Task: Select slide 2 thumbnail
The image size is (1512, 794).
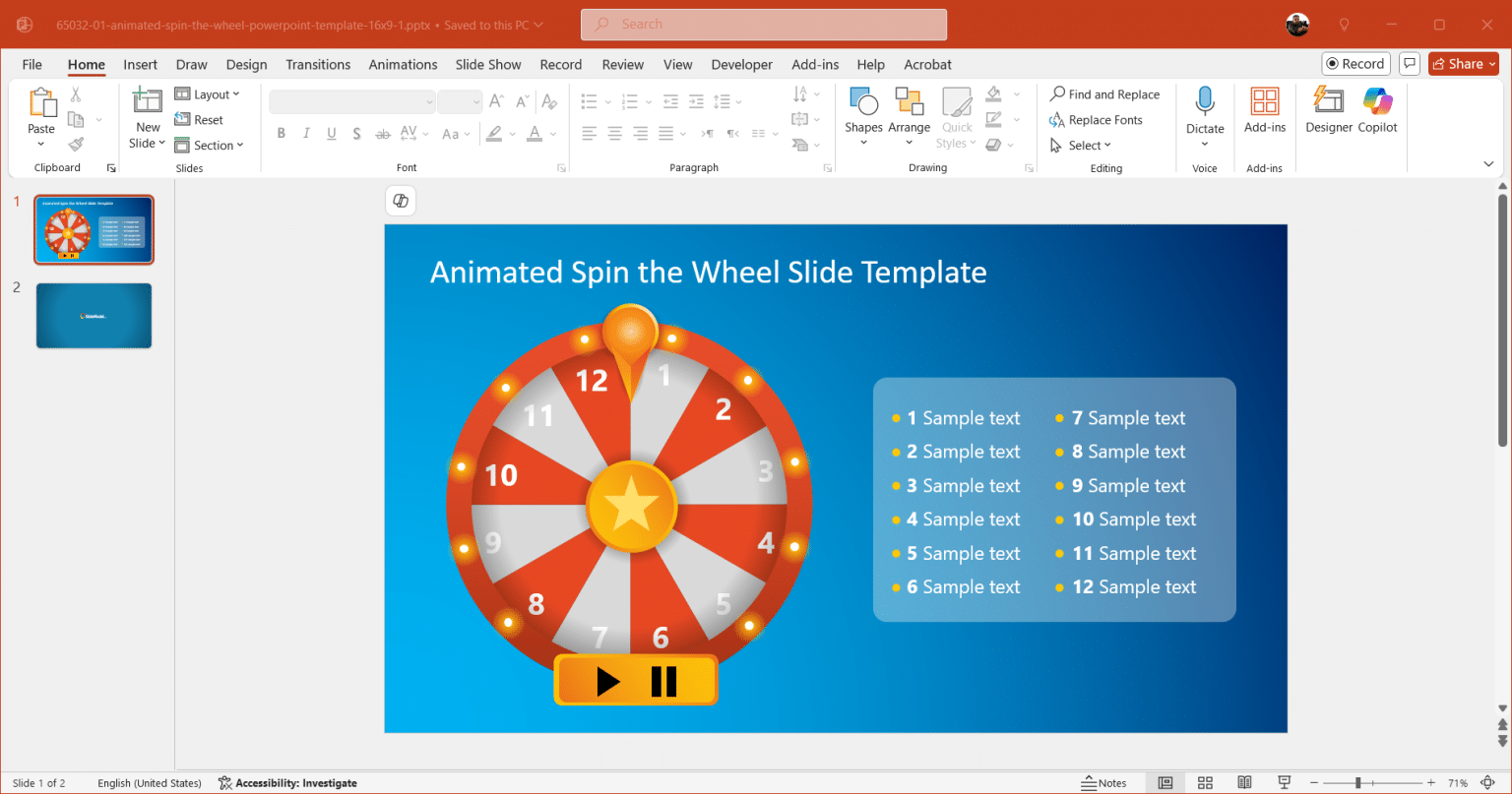Action: [94, 316]
